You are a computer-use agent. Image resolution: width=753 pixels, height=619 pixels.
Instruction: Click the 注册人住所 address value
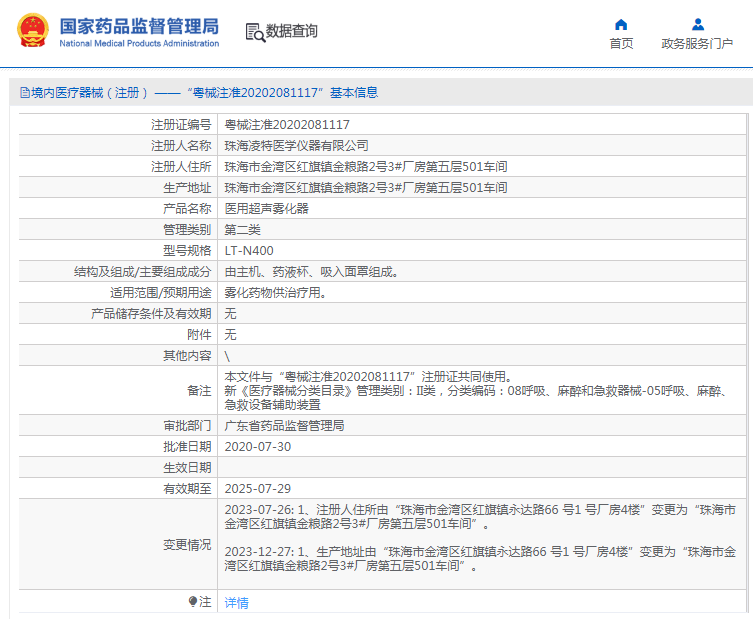point(366,167)
